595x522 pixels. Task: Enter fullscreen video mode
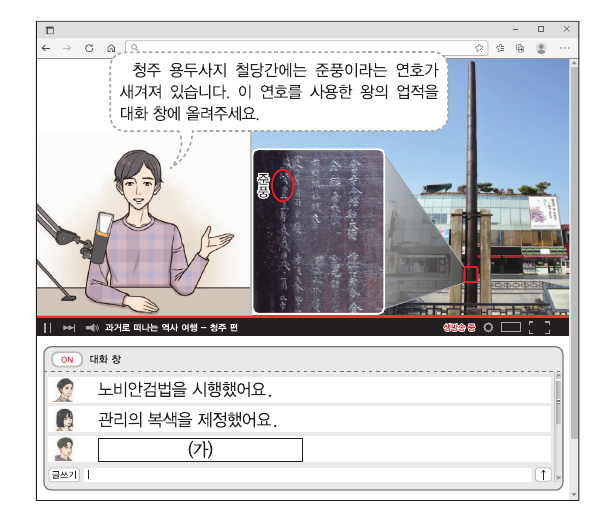[x=540, y=327]
